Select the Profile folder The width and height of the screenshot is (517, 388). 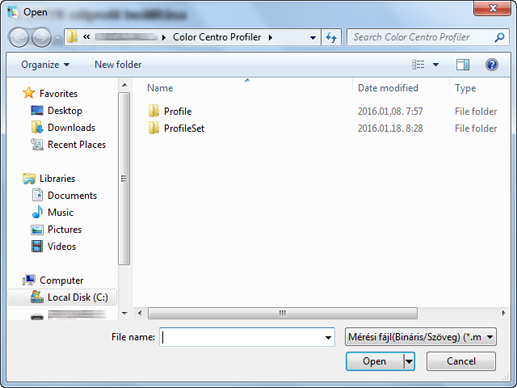pyautogui.click(x=178, y=111)
